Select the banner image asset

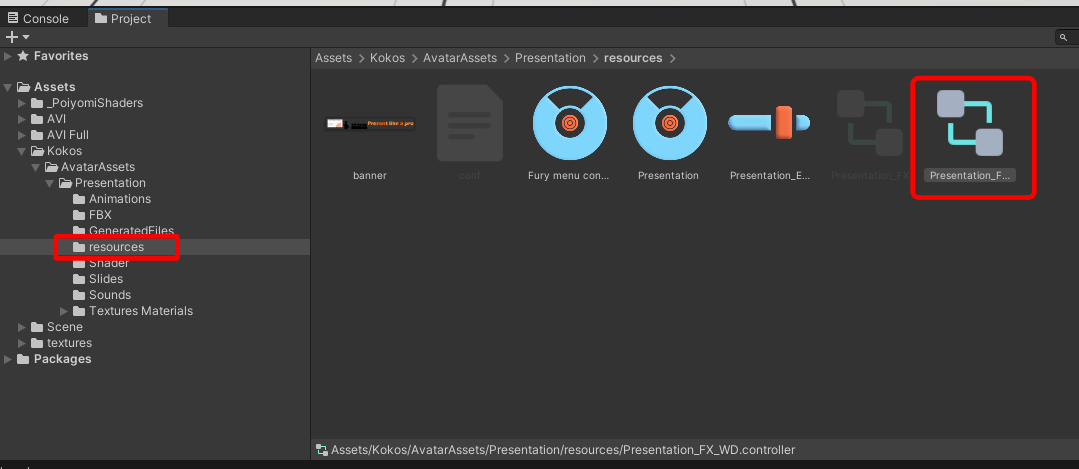pyautogui.click(x=369, y=124)
